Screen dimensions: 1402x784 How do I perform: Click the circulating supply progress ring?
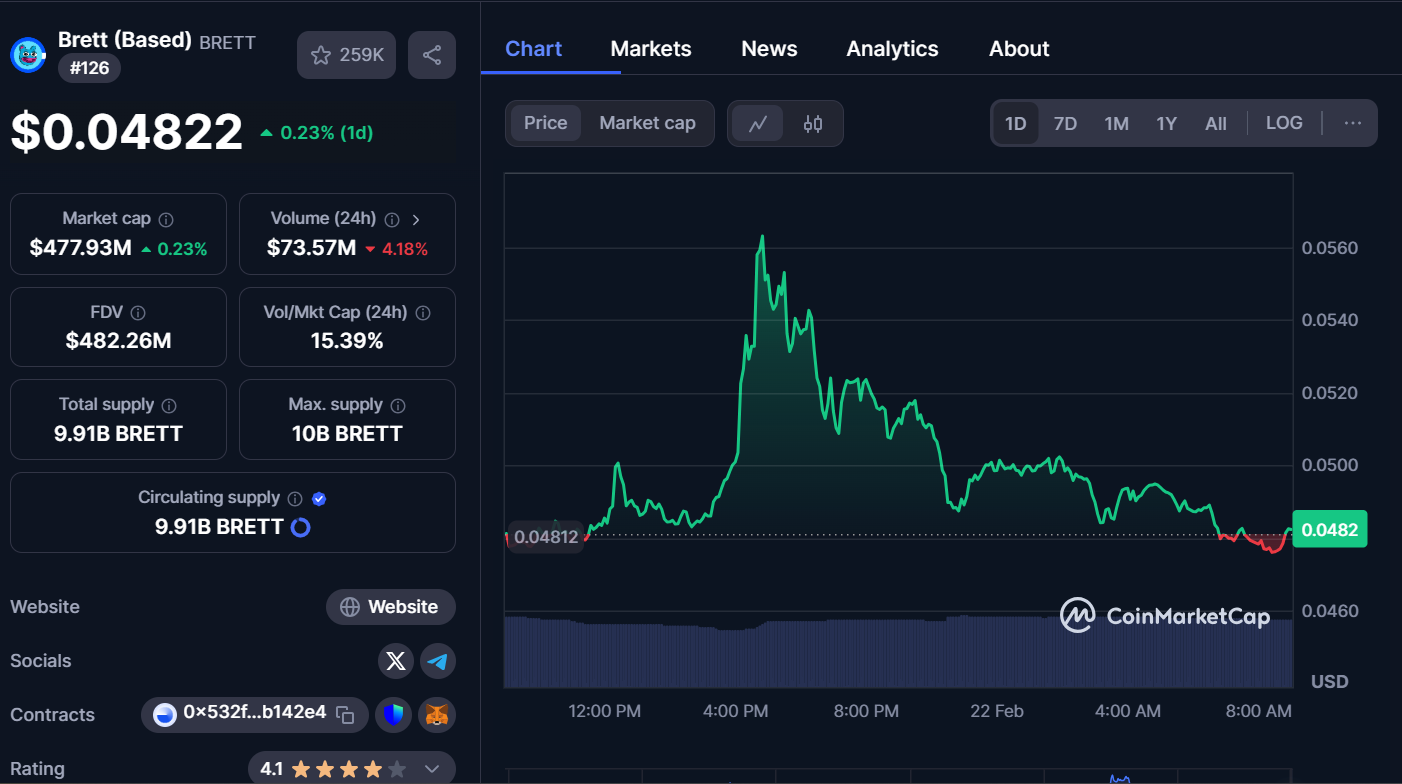(300, 527)
